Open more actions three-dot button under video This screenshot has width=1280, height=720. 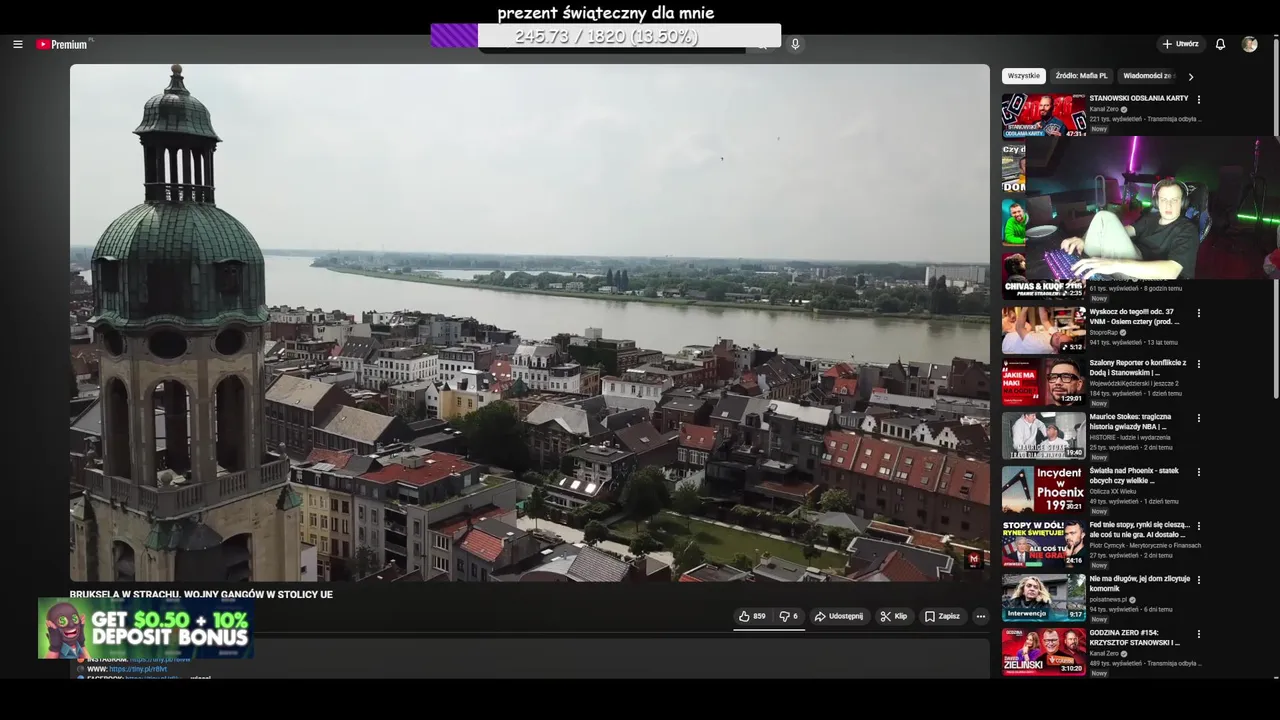(980, 616)
